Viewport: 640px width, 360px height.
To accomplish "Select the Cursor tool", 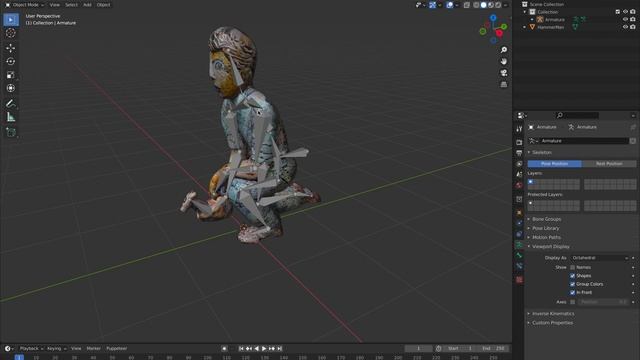I will point(11,33).
